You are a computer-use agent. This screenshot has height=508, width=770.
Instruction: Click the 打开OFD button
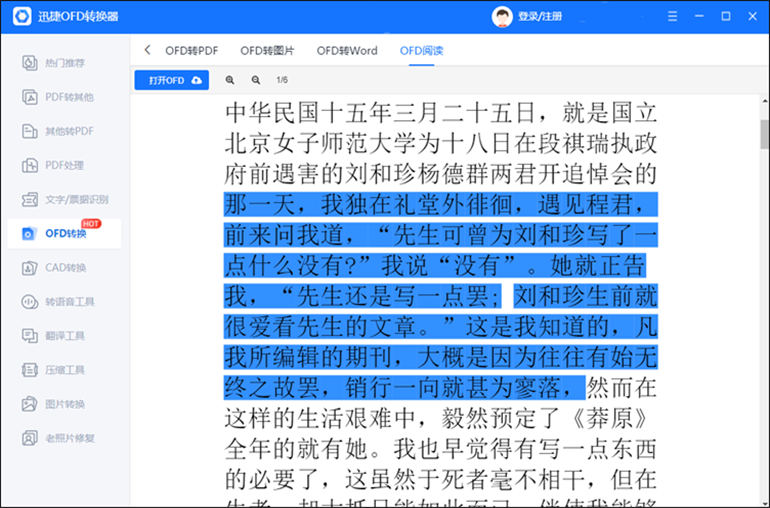click(x=172, y=80)
